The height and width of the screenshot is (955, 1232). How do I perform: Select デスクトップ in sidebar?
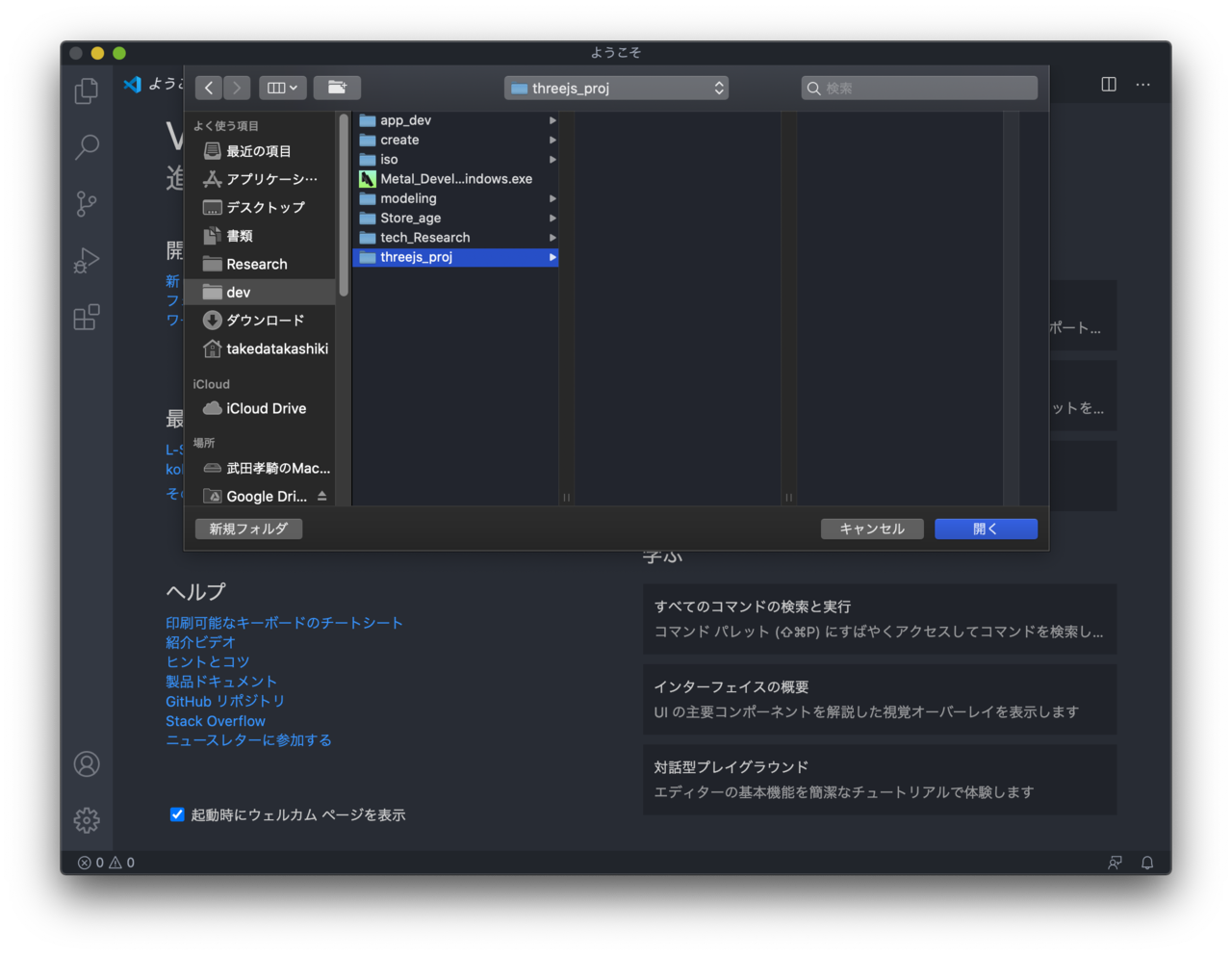(x=259, y=207)
